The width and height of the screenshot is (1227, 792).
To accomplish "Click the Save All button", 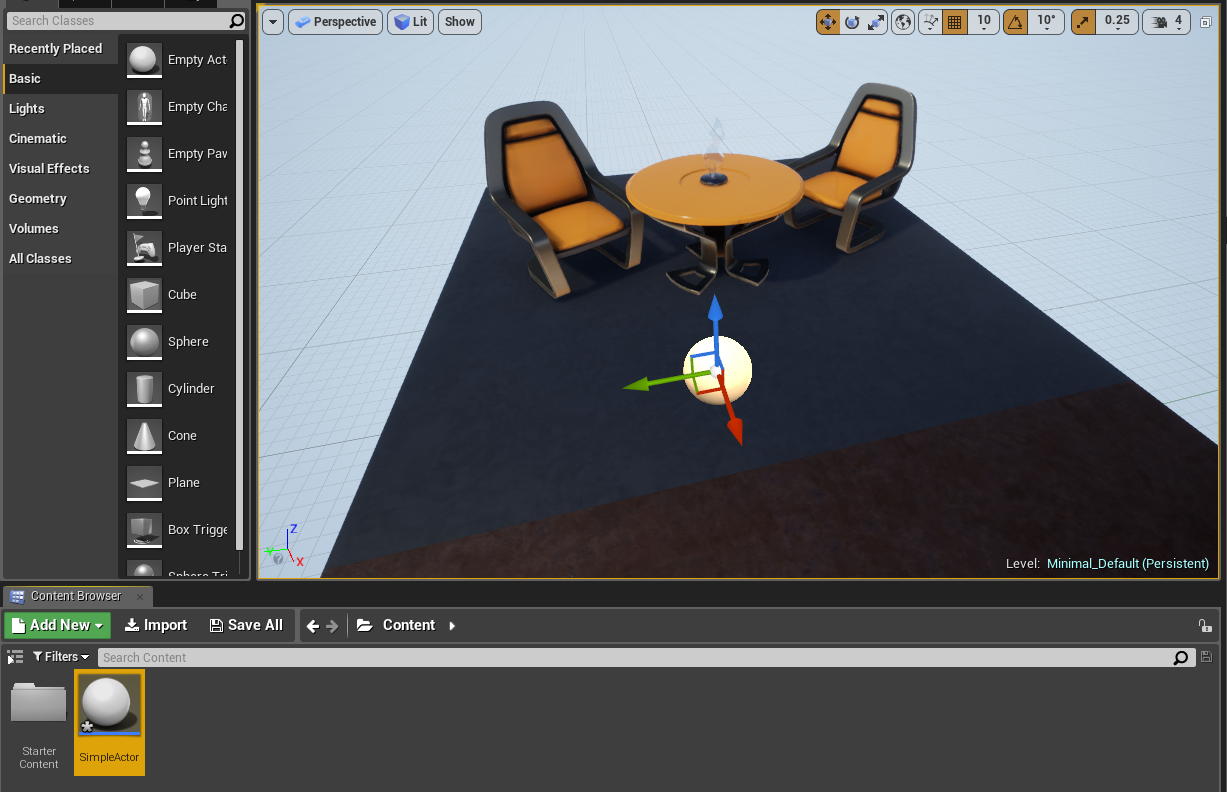I will 246,625.
